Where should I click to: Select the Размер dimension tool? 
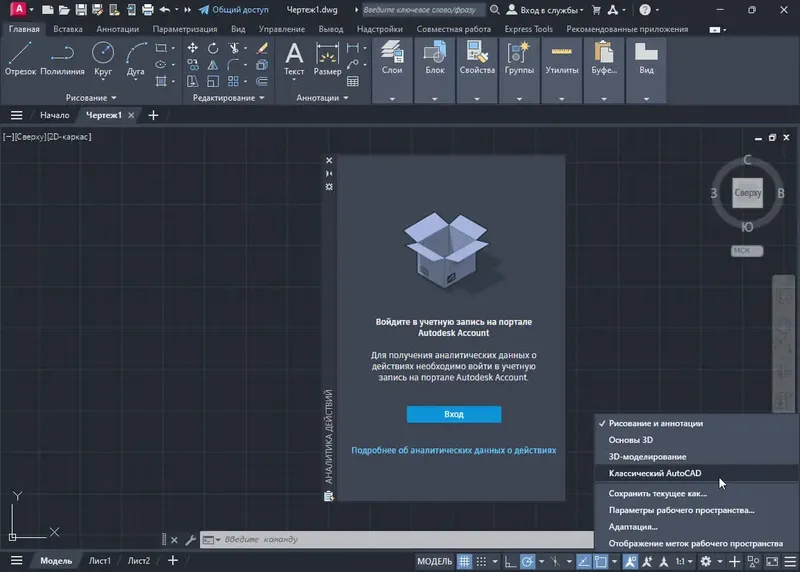pyautogui.click(x=327, y=60)
